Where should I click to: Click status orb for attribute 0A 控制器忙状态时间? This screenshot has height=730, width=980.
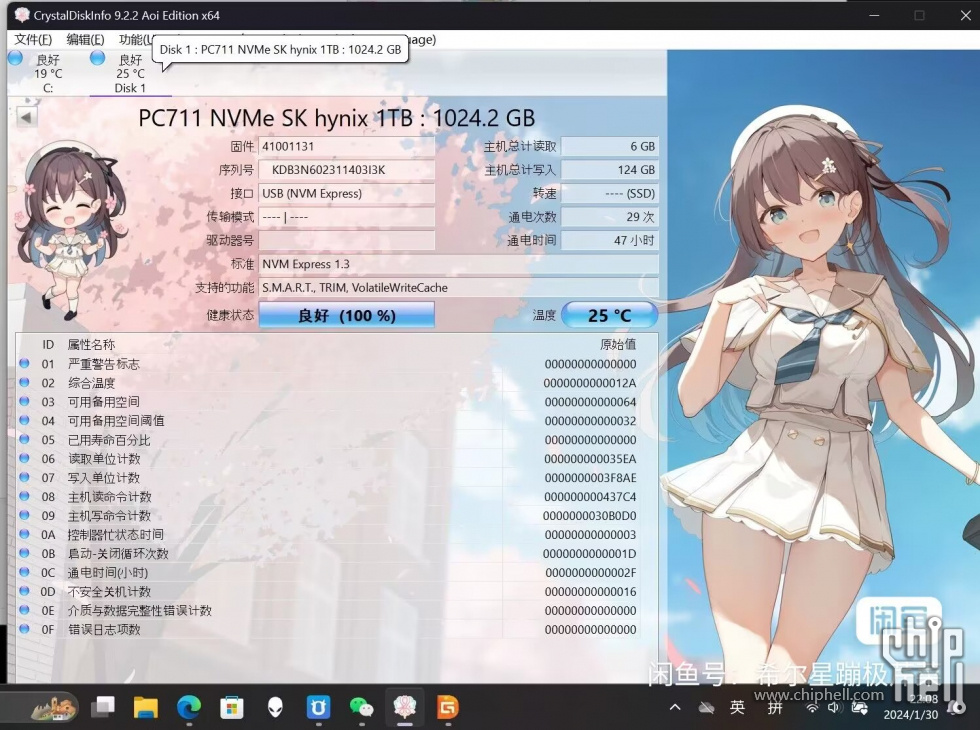24,534
